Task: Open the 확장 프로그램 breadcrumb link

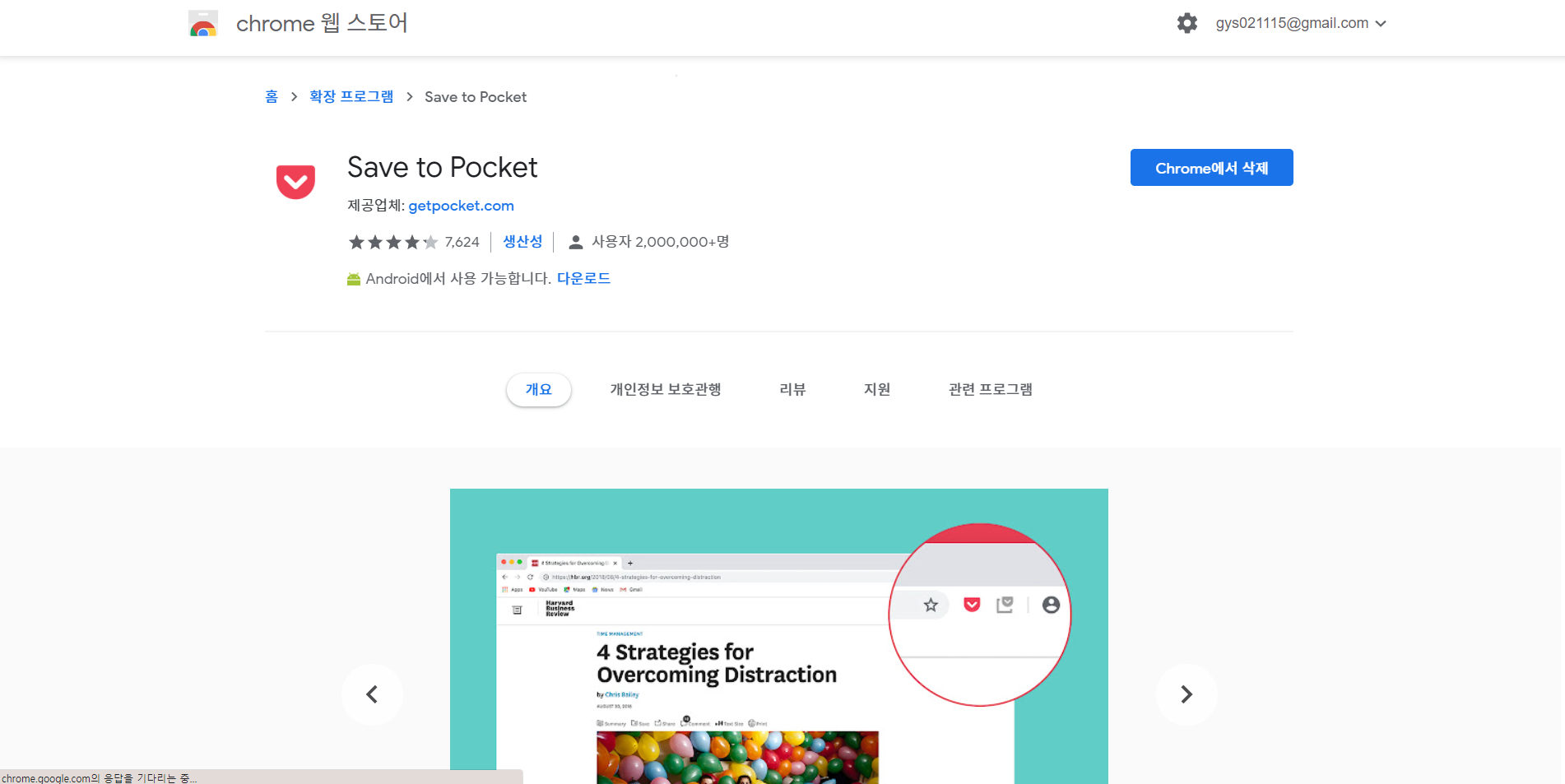Action: (351, 97)
